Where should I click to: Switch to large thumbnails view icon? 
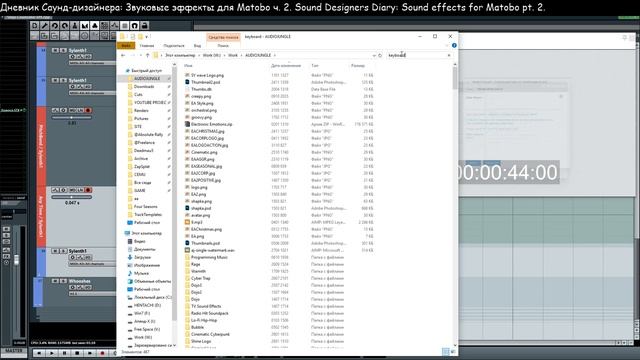pyautogui.click(x=453, y=351)
